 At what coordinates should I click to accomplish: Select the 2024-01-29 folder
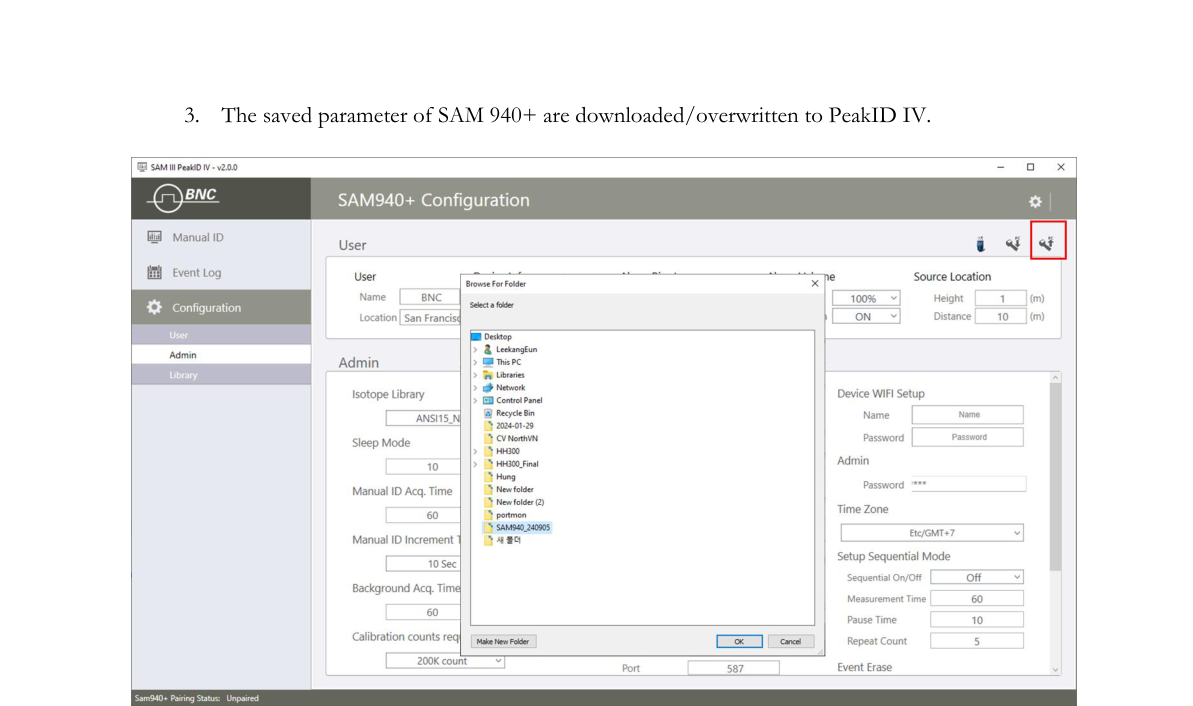509,426
